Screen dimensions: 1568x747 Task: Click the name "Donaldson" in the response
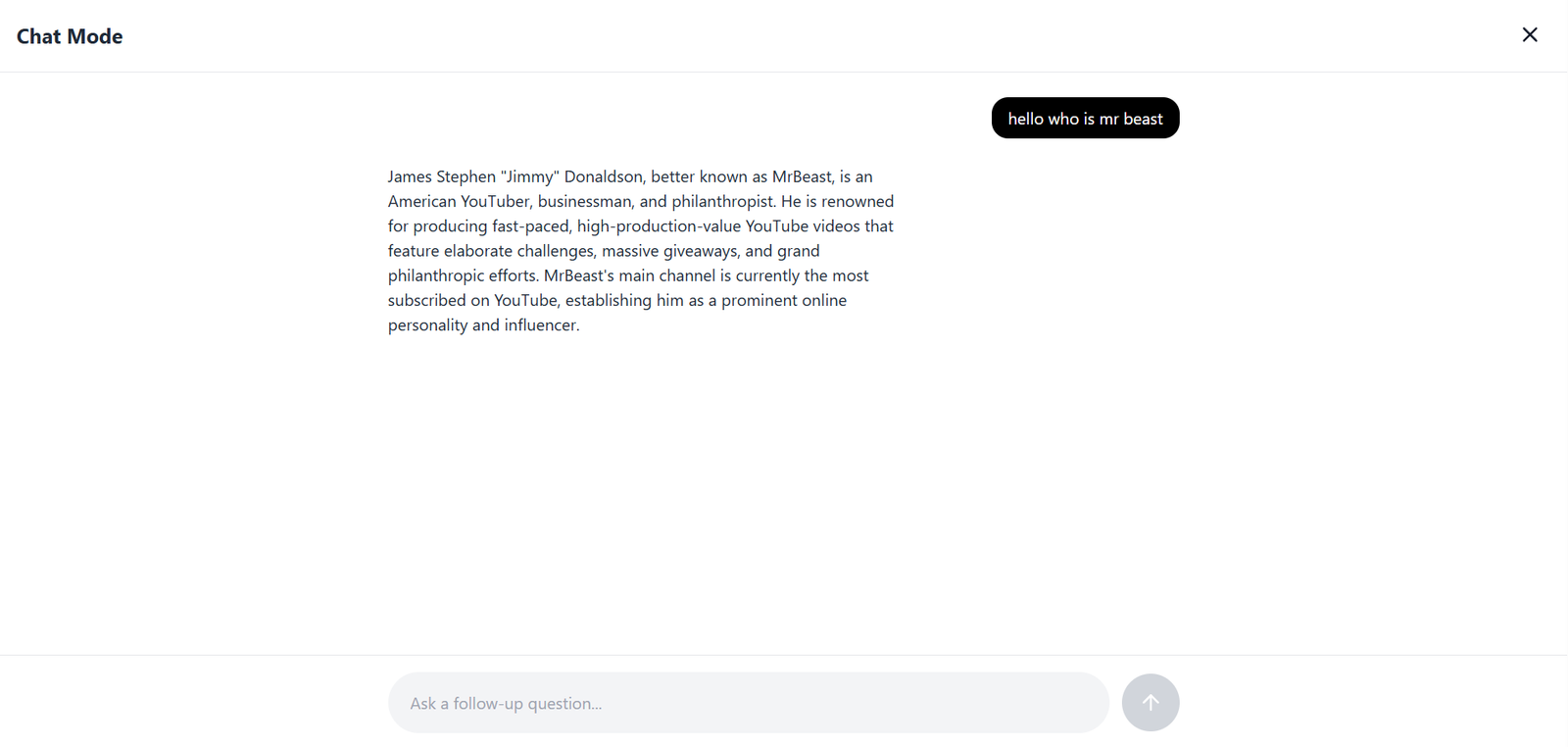pos(603,176)
